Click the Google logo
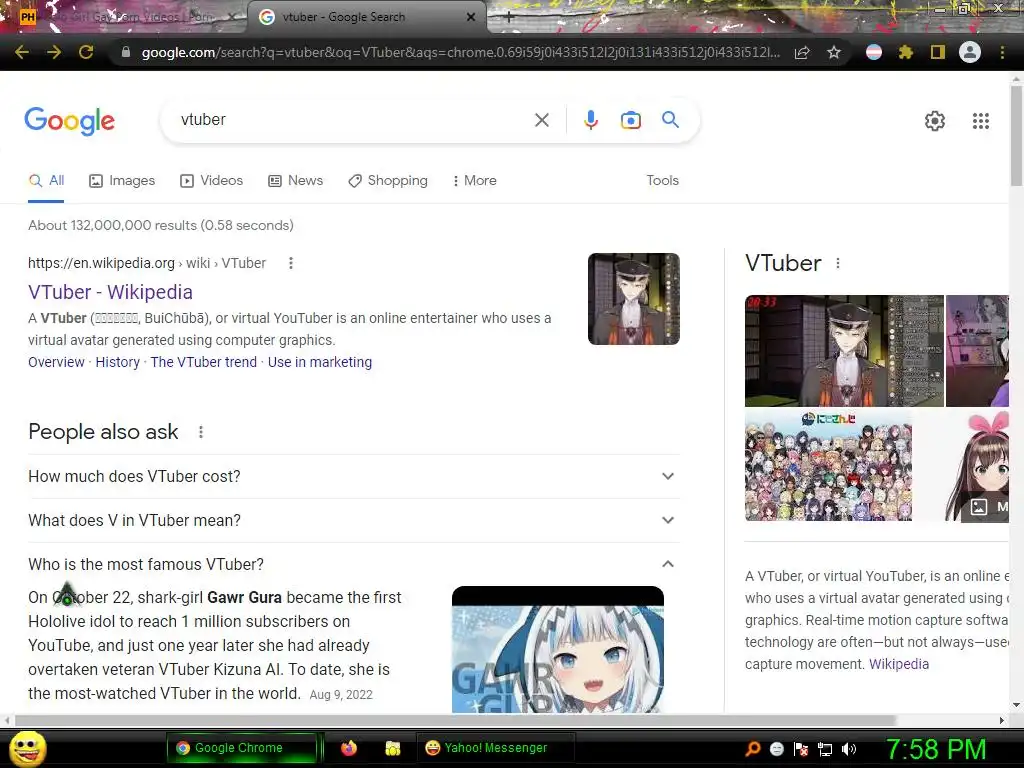The width and height of the screenshot is (1024, 768). click(70, 121)
